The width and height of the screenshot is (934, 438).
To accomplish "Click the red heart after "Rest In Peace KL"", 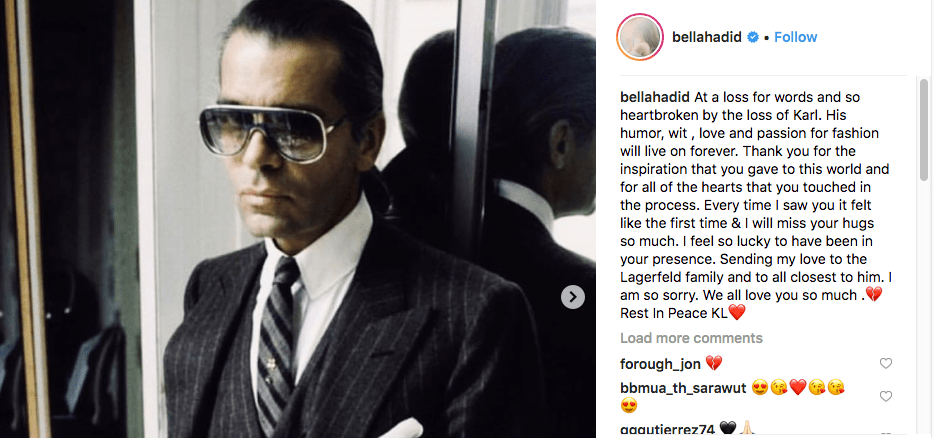I will pos(737,313).
